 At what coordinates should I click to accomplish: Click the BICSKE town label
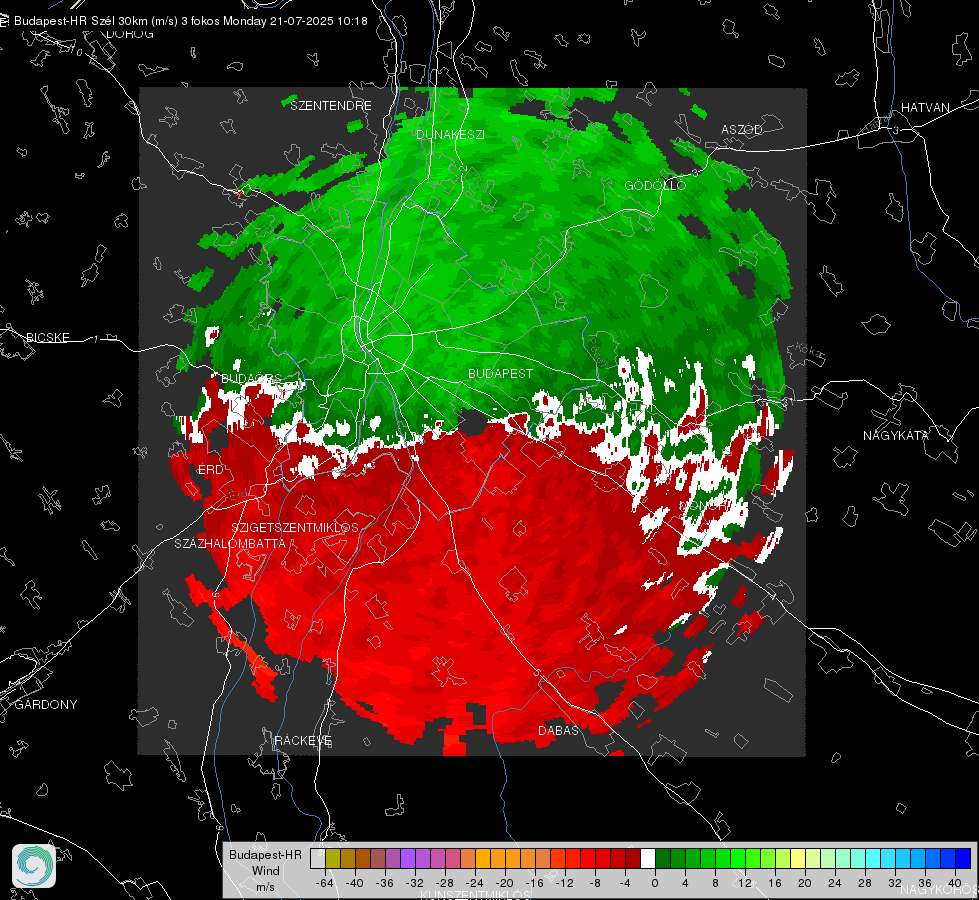47,337
